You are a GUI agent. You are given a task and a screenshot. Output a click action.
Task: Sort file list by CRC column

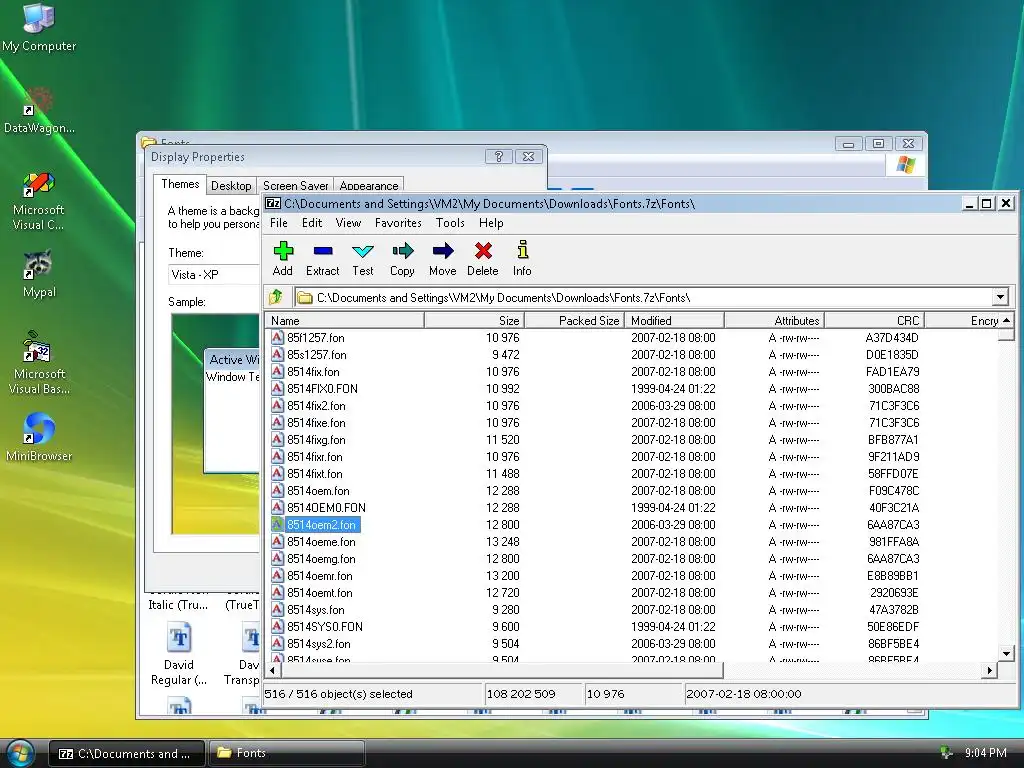pos(874,321)
